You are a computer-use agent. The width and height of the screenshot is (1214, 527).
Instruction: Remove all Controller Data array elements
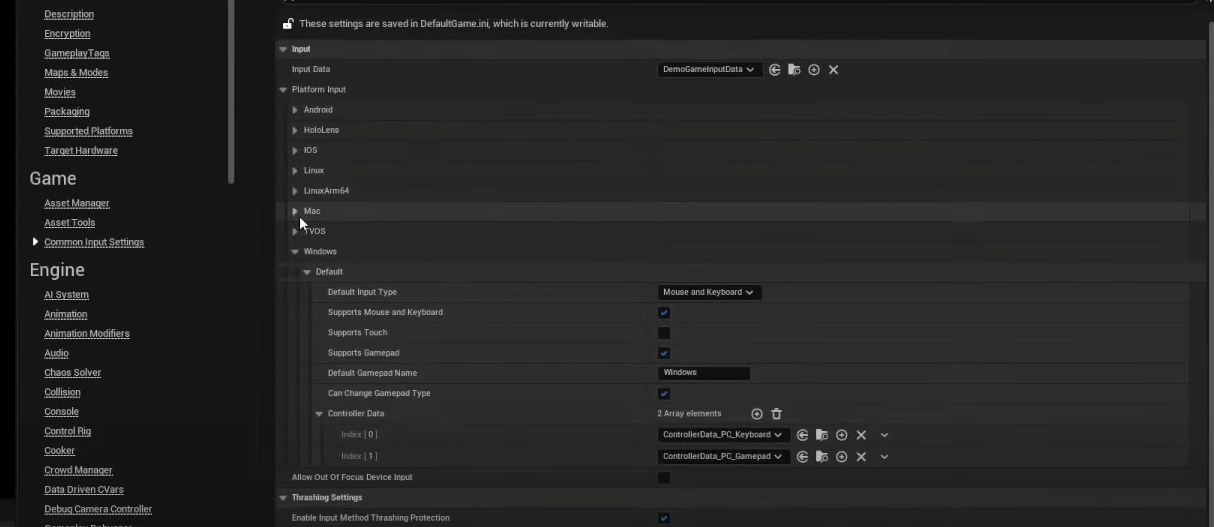click(x=776, y=414)
